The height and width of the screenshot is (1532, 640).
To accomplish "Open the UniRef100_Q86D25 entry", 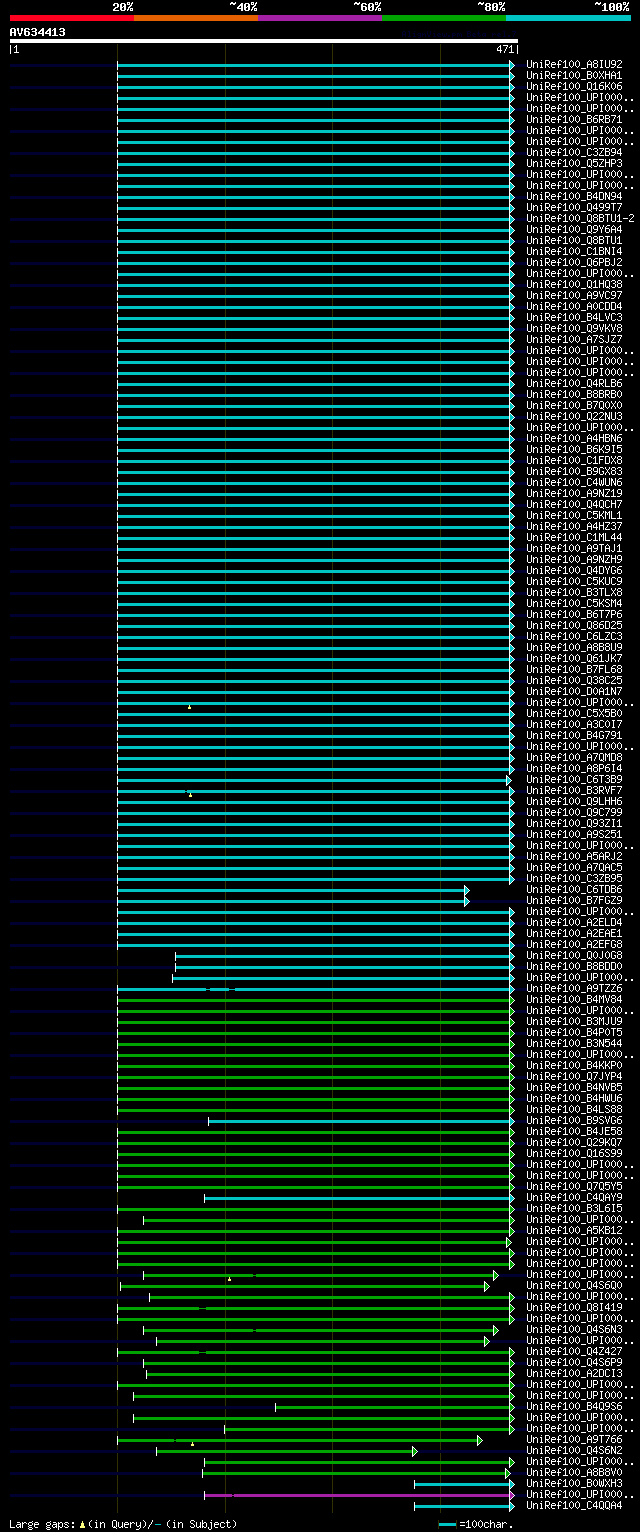I will click(x=574, y=625).
